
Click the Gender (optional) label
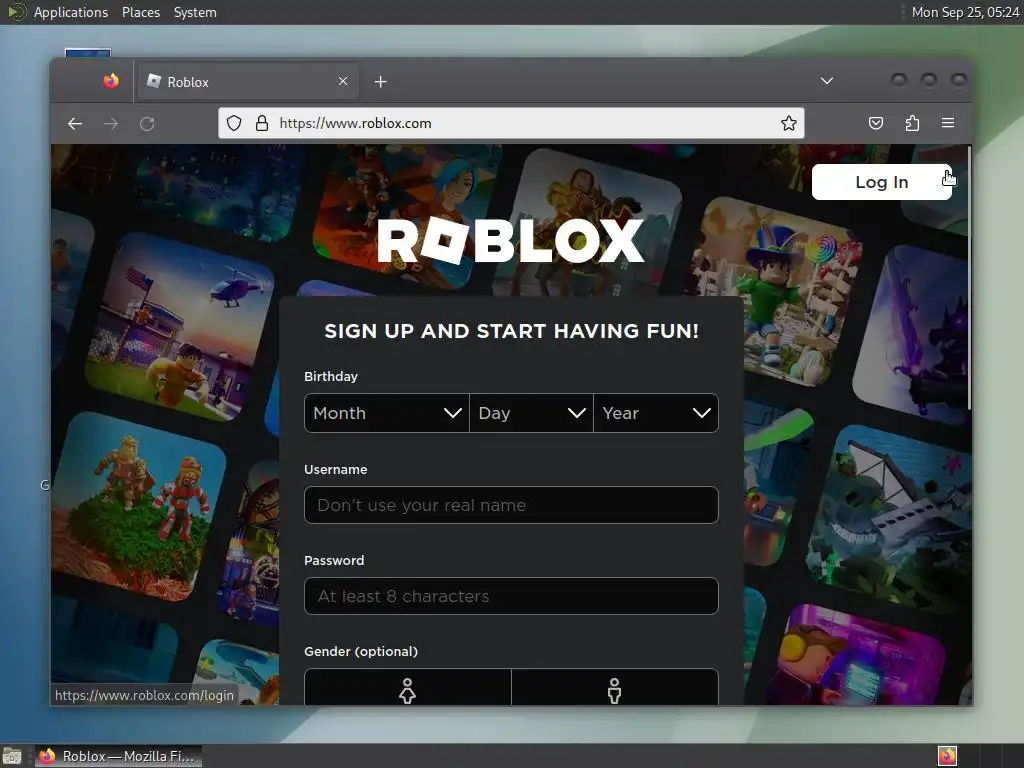point(360,651)
